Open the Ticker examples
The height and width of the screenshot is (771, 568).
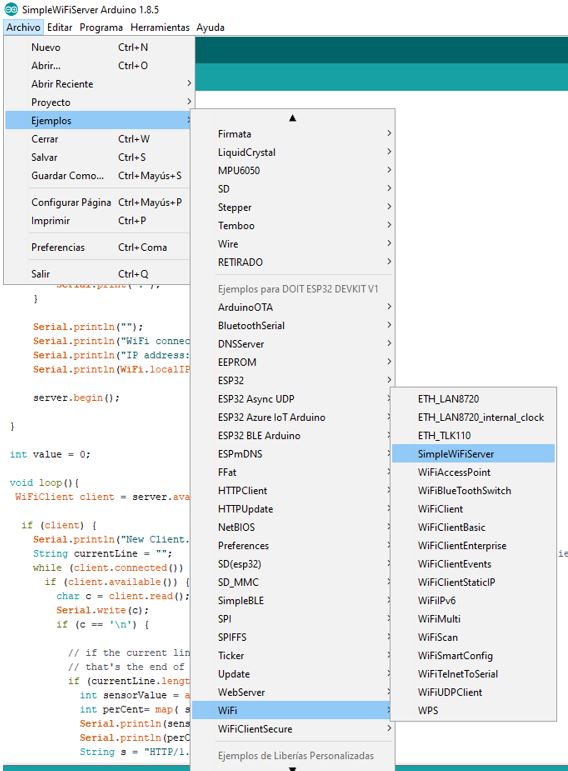pyautogui.click(x=293, y=656)
